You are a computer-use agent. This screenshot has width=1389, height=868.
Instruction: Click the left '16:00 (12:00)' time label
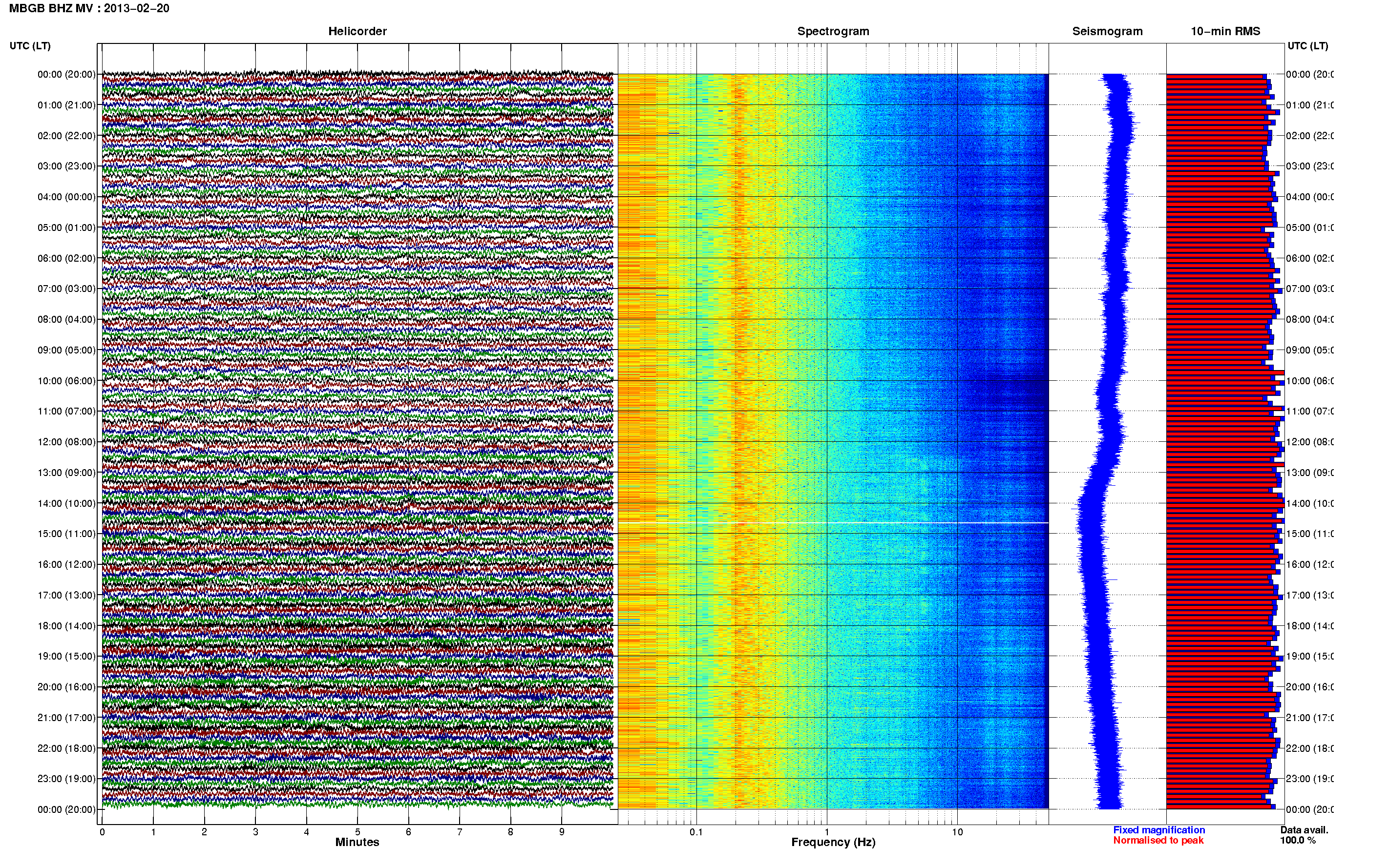[x=66, y=564]
